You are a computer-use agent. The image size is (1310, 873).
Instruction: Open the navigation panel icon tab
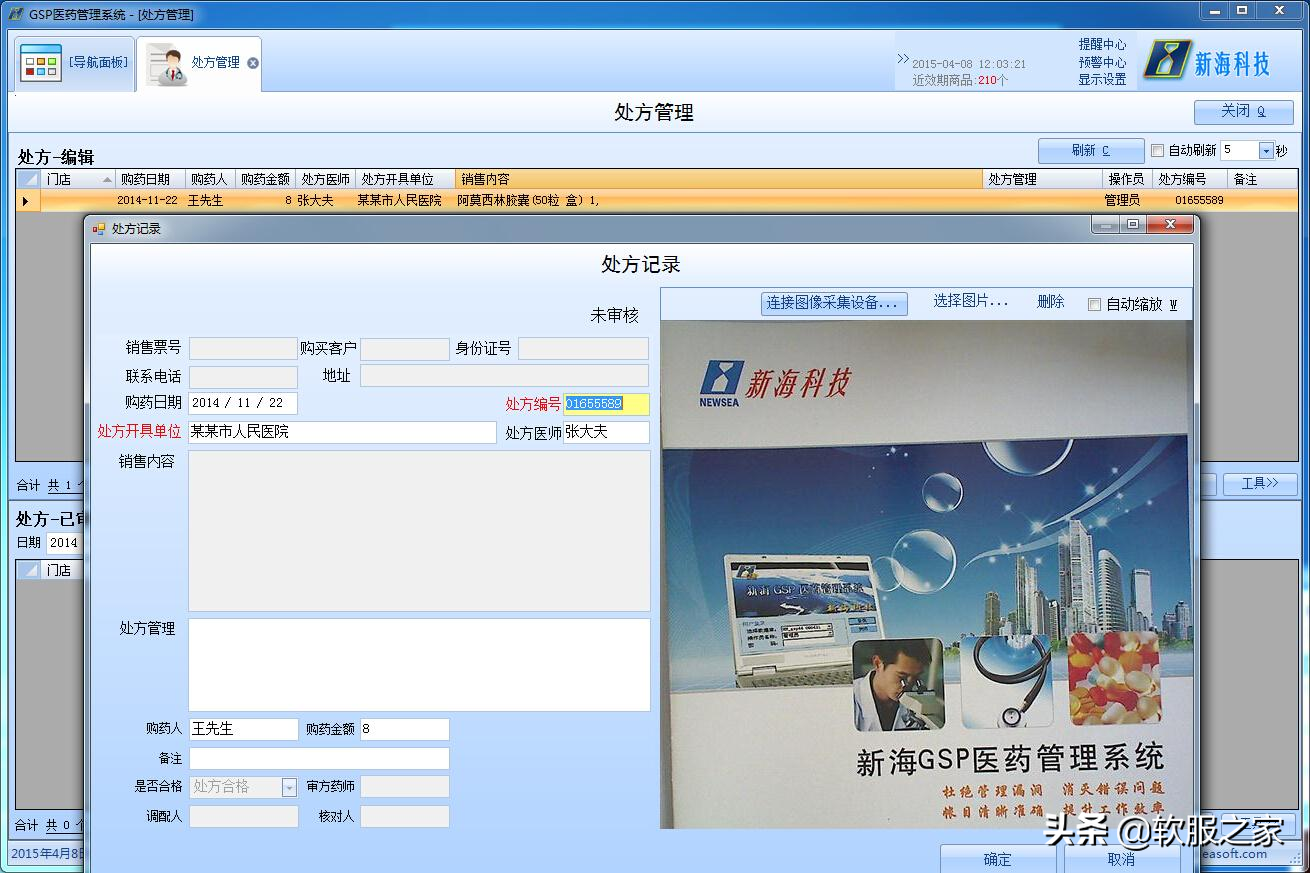pos(41,63)
